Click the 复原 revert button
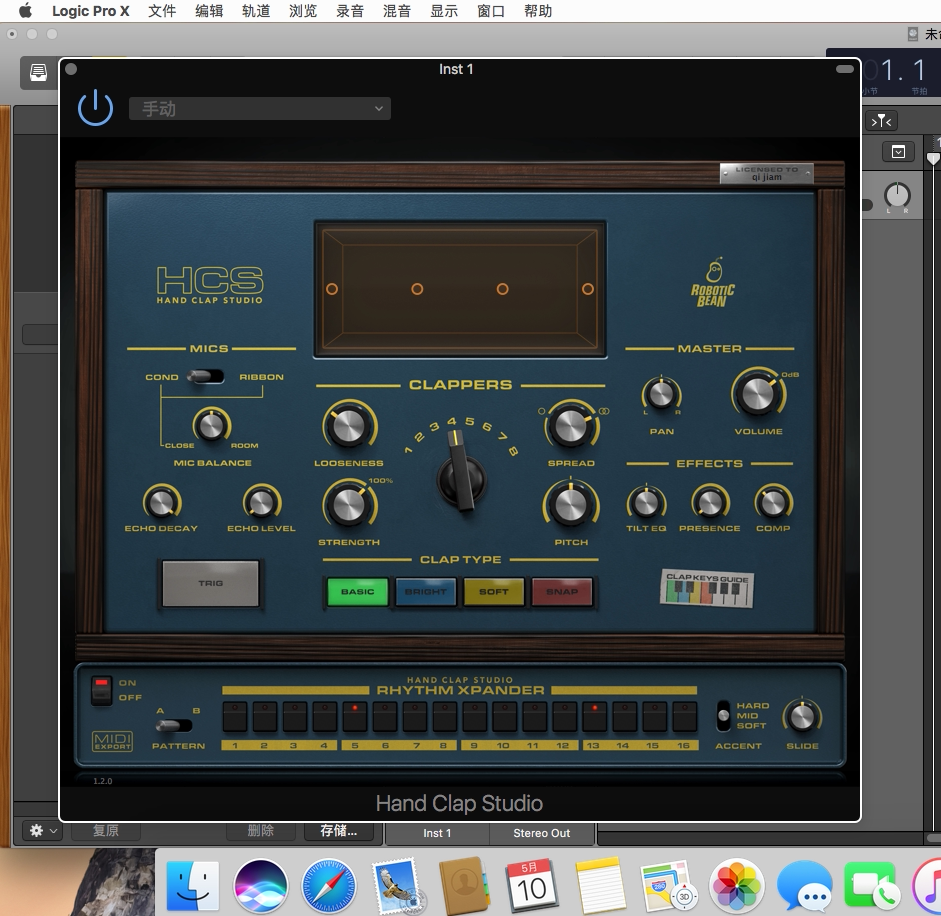Screen dimensions: 941x916 point(106,831)
